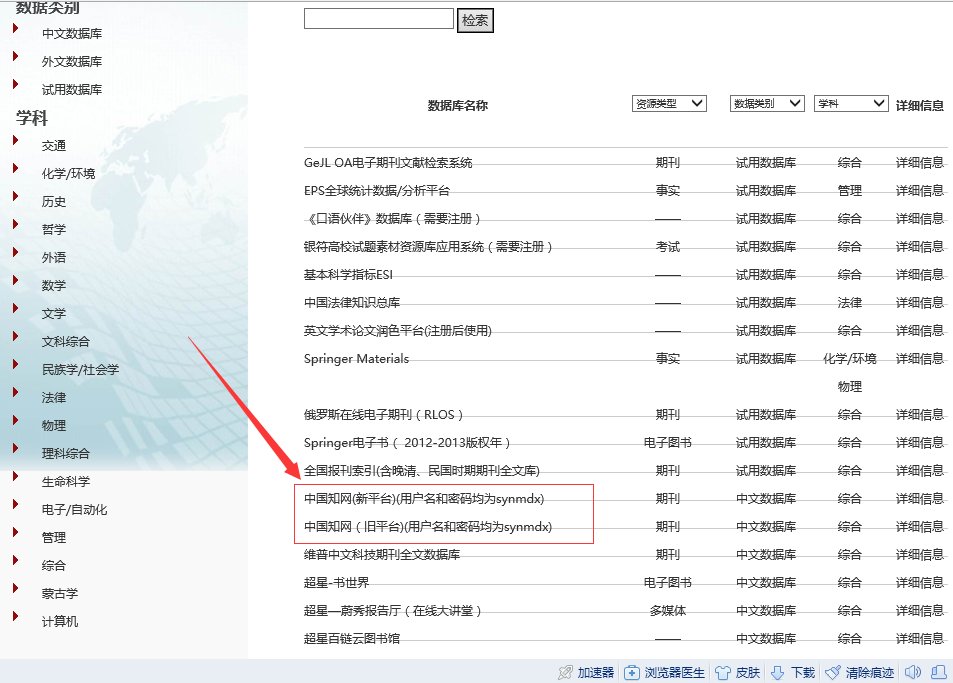Click the red arrow beside 中文数据库

coord(16,28)
